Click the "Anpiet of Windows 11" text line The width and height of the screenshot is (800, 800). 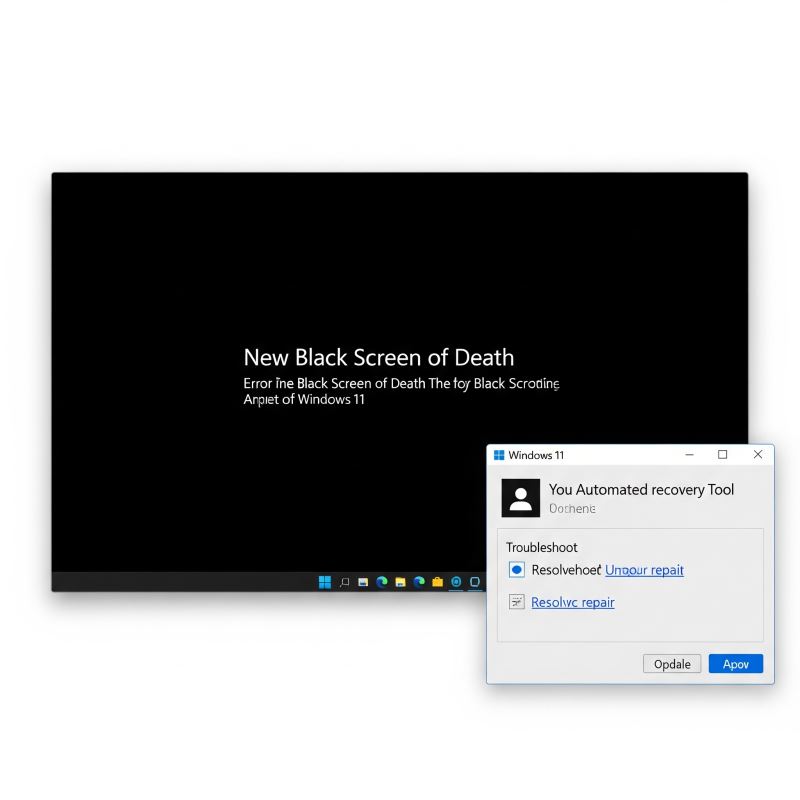(304, 399)
